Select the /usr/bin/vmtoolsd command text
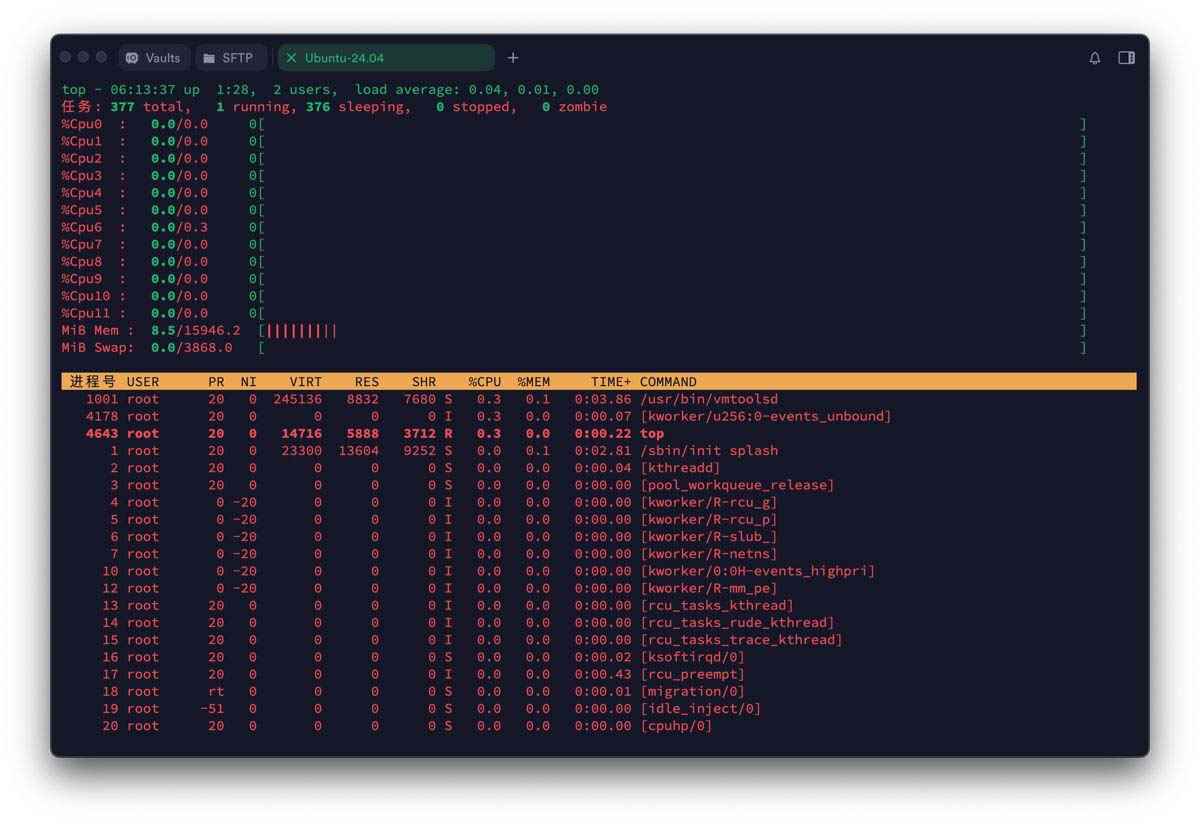 [709, 399]
